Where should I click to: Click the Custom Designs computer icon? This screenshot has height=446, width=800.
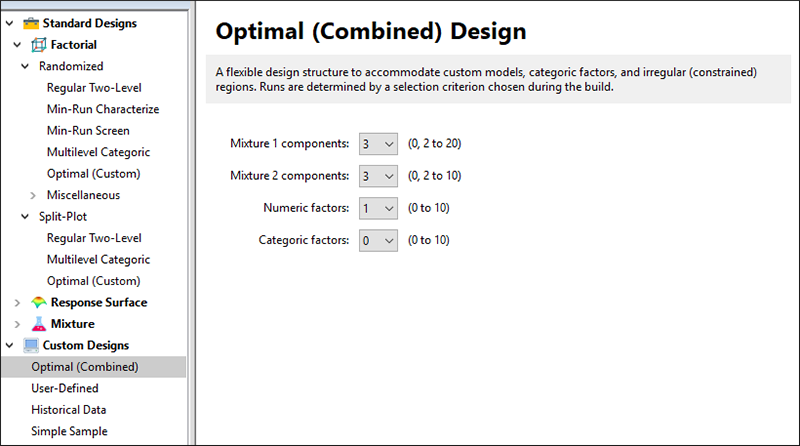pyautogui.click(x=30, y=346)
